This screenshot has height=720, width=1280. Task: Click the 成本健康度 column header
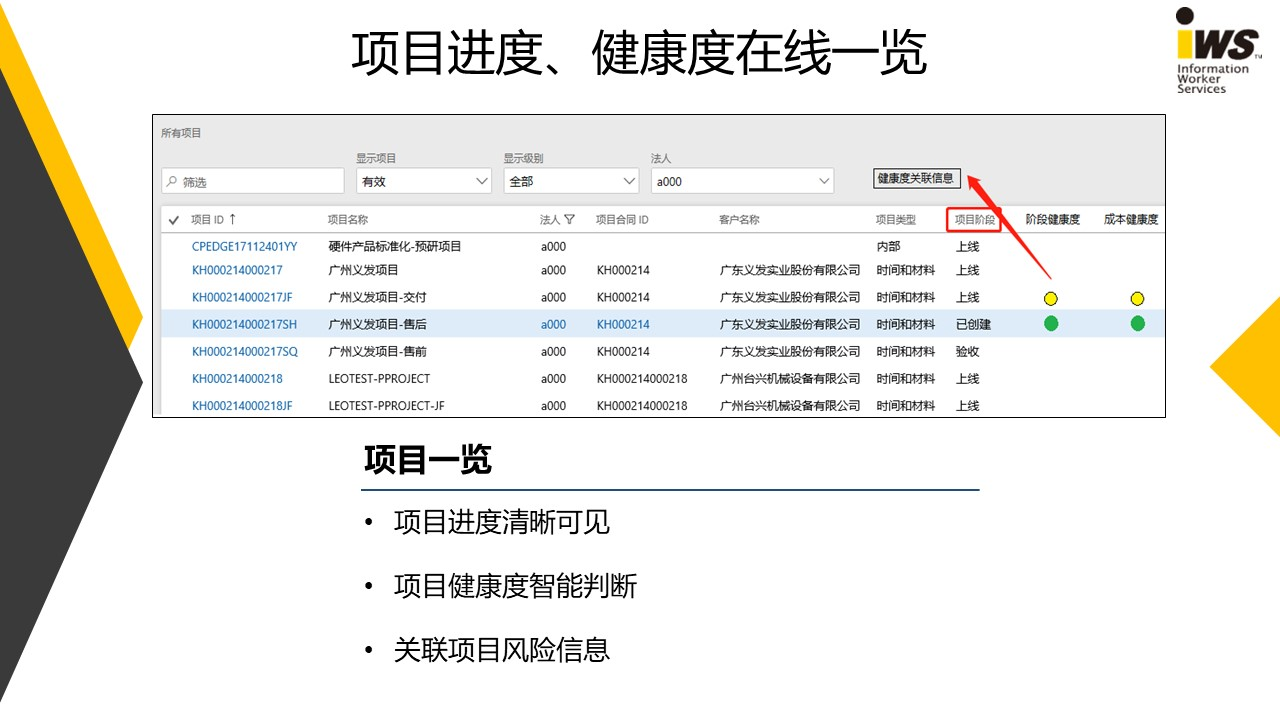pos(1131,219)
